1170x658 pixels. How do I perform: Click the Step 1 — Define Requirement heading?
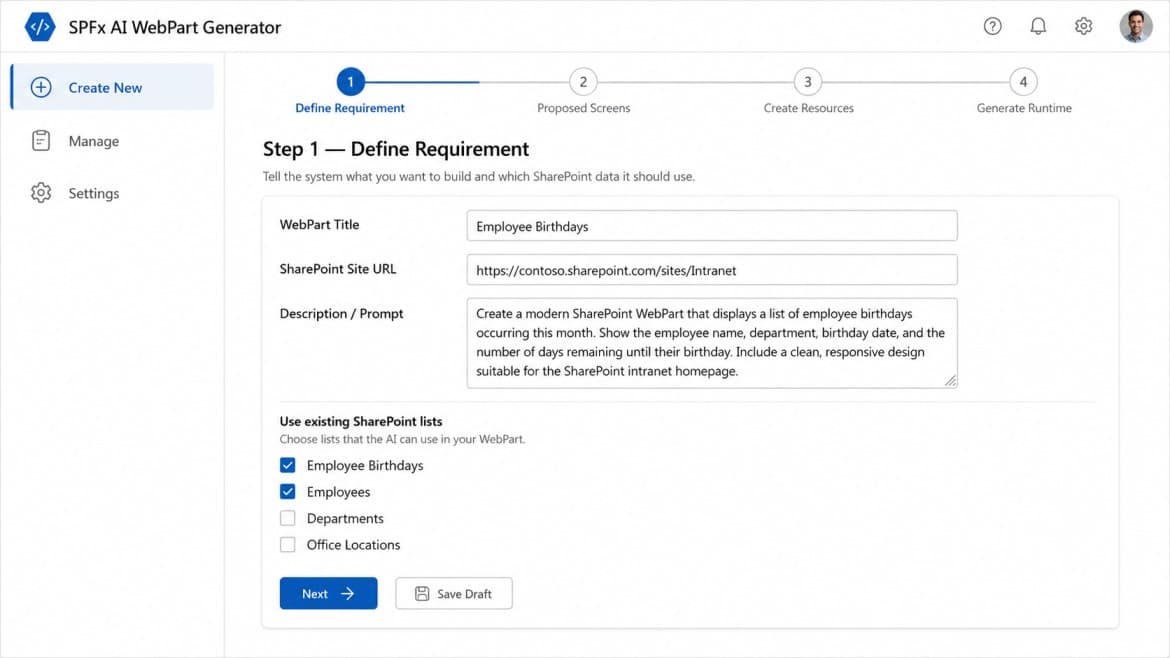pyautogui.click(x=395, y=149)
